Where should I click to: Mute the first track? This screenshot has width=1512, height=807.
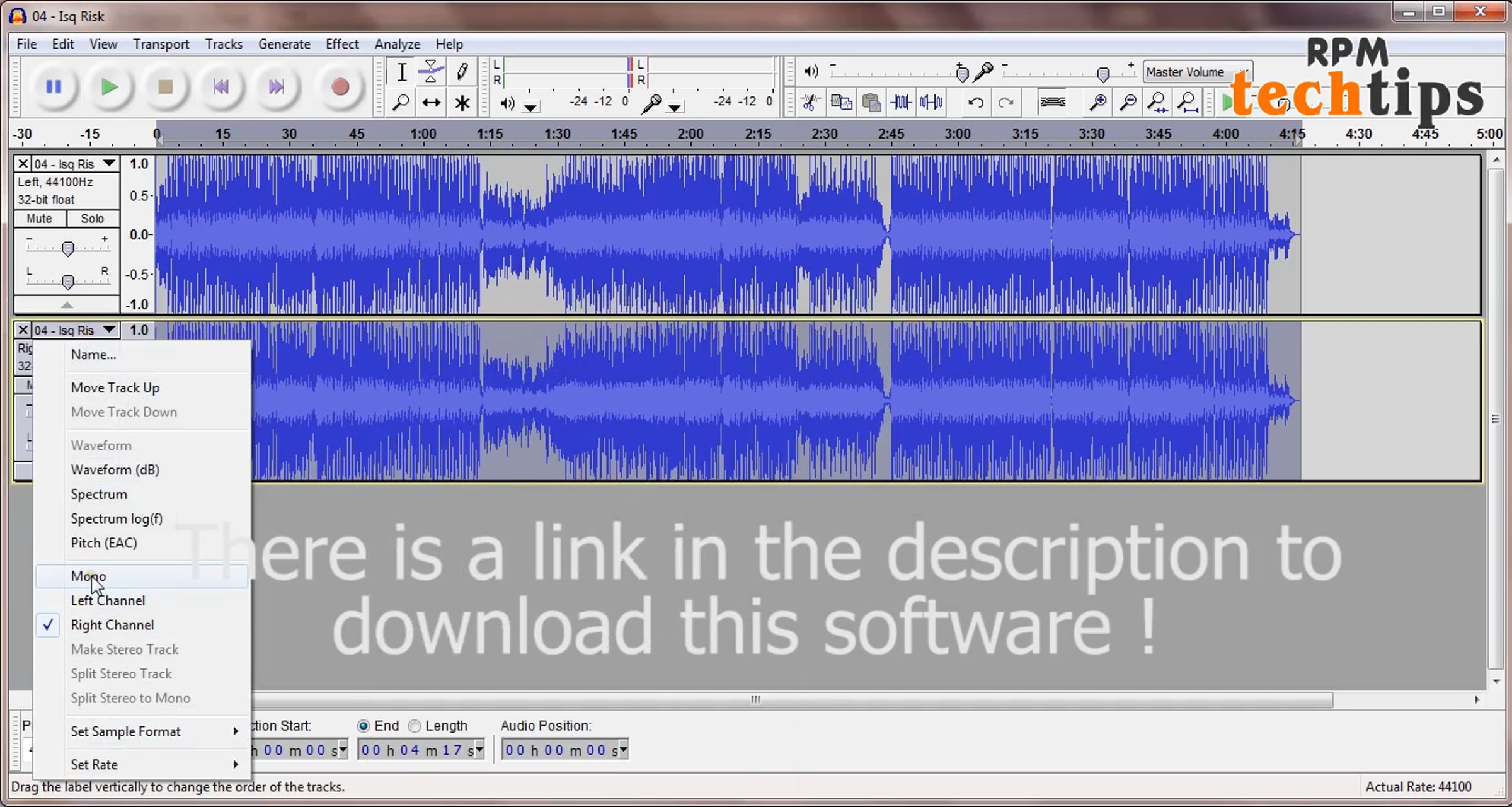pyautogui.click(x=39, y=219)
